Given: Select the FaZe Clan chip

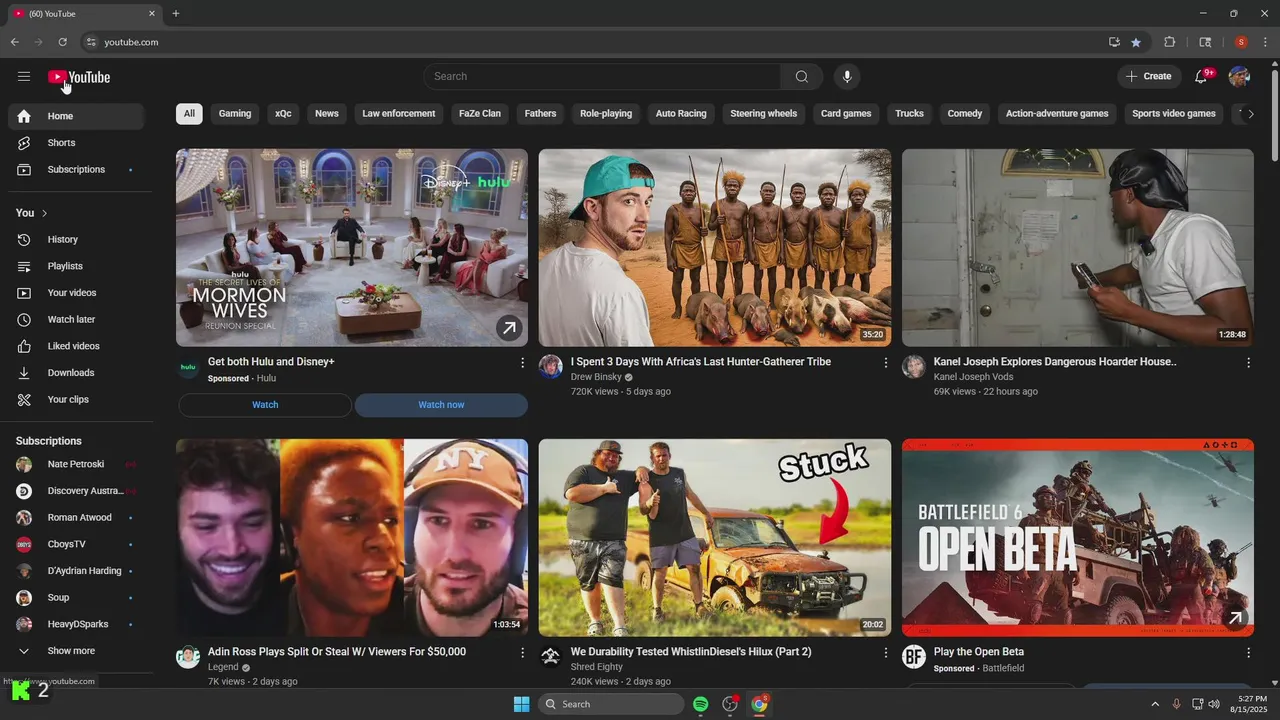Looking at the screenshot, I should tap(480, 114).
